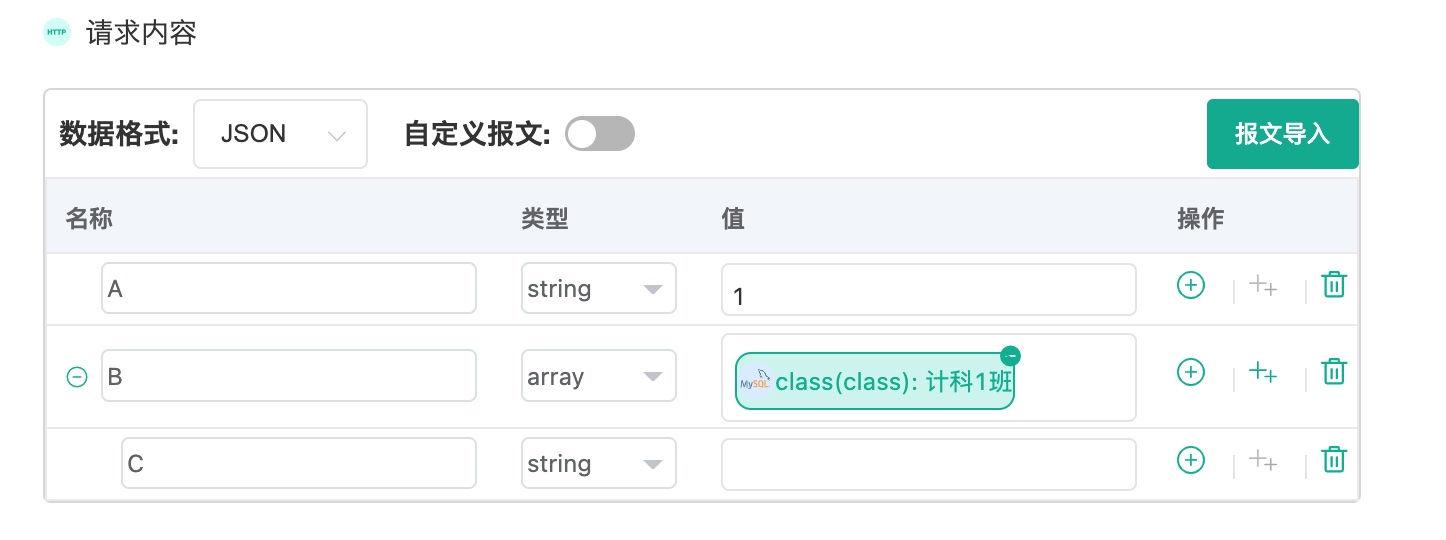1446x540 pixels.
Task: Collapse the B array row
Action: pos(77,377)
